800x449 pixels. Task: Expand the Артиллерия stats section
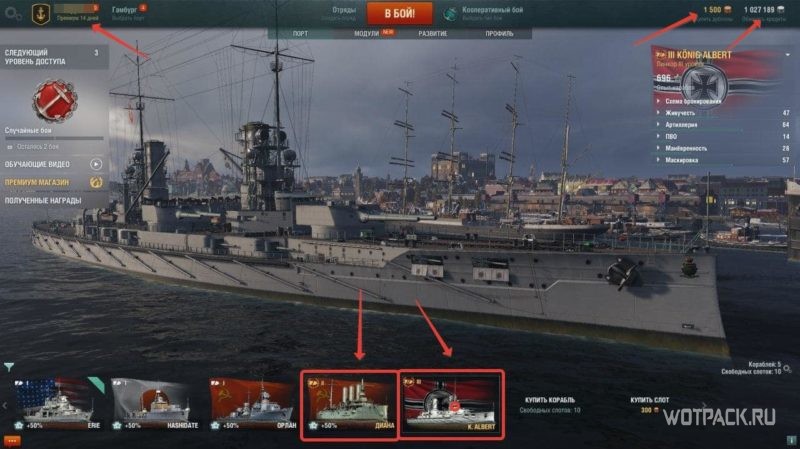pos(681,124)
